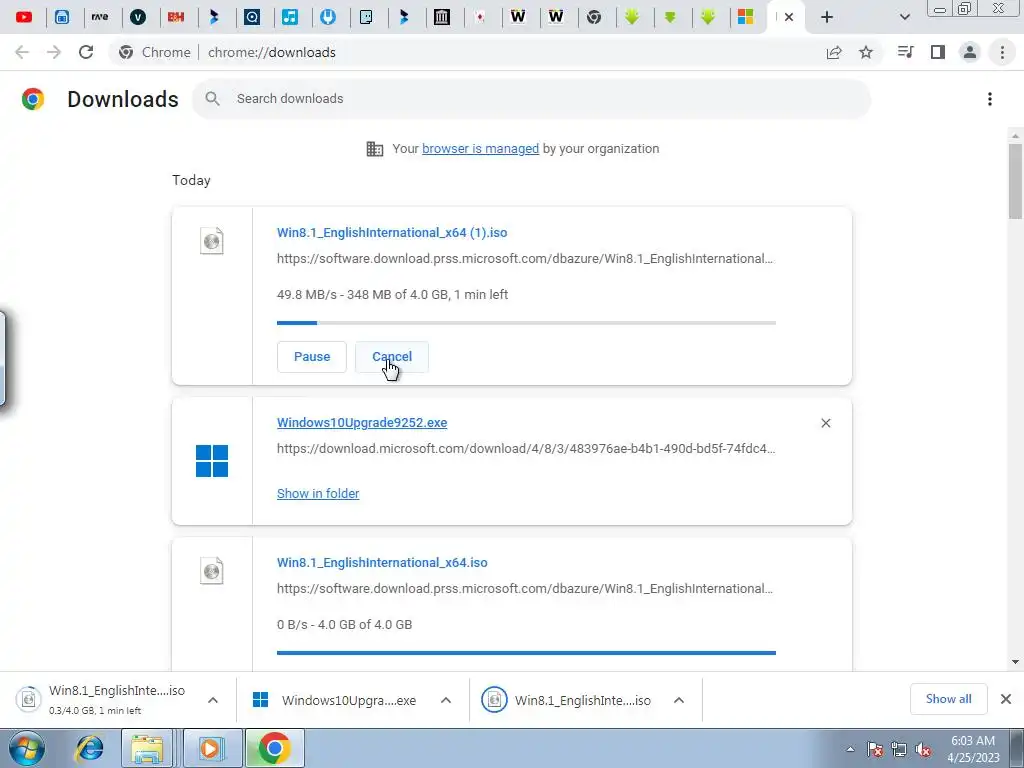Click the address bar chrome://downloads

tap(271, 52)
